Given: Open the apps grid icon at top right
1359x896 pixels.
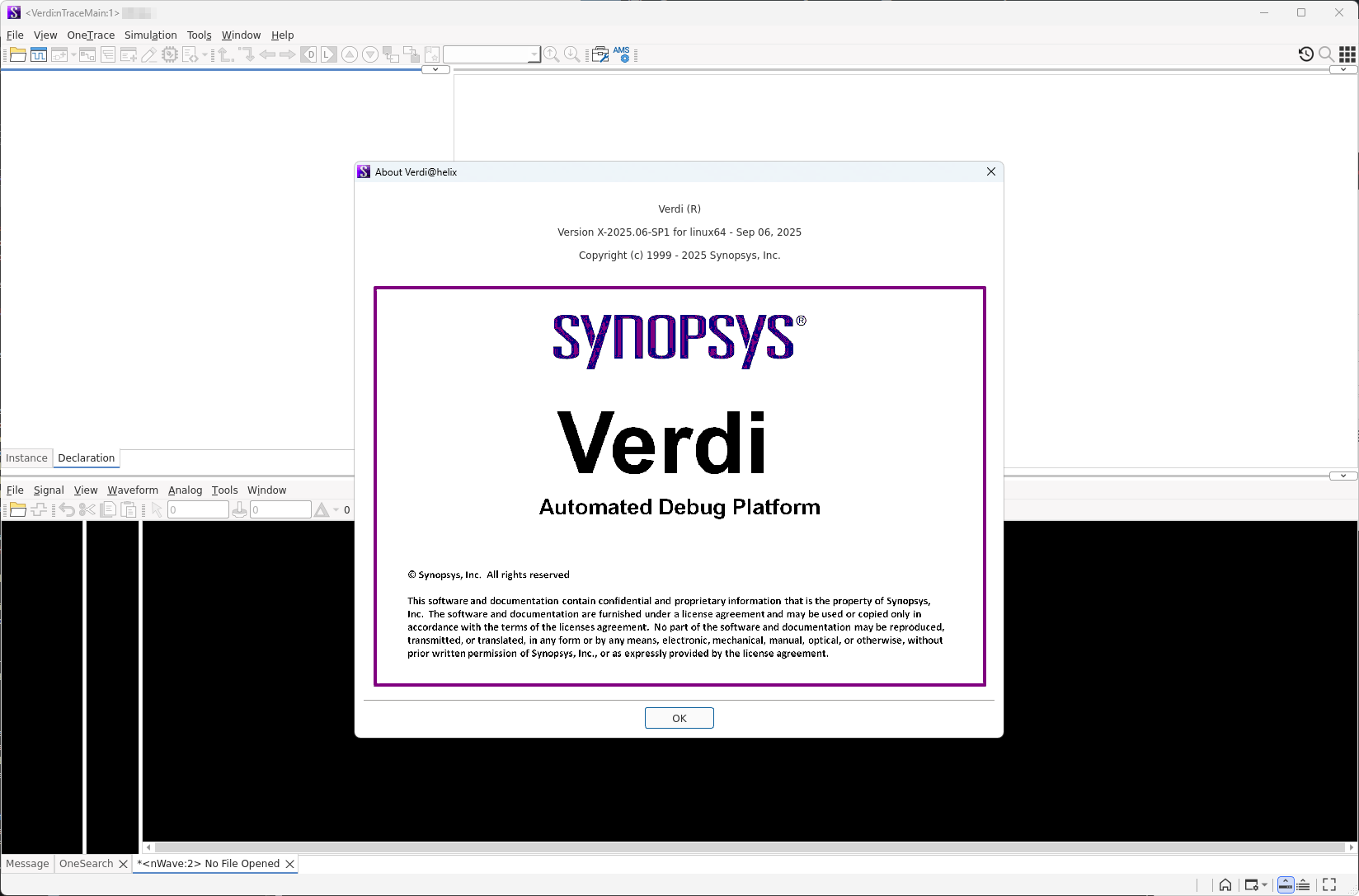Looking at the screenshot, I should [1347, 54].
